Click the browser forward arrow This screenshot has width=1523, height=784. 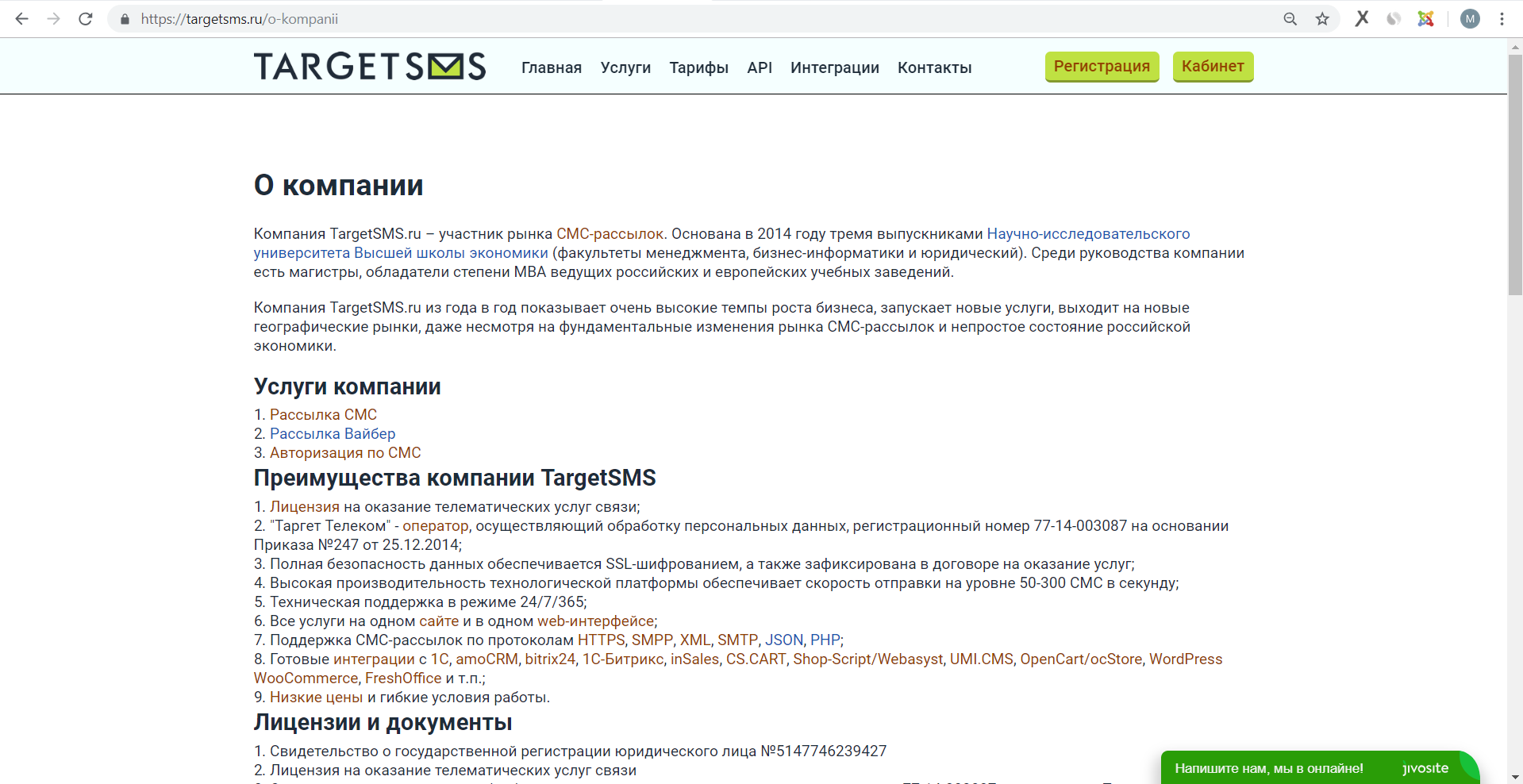click(x=54, y=19)
